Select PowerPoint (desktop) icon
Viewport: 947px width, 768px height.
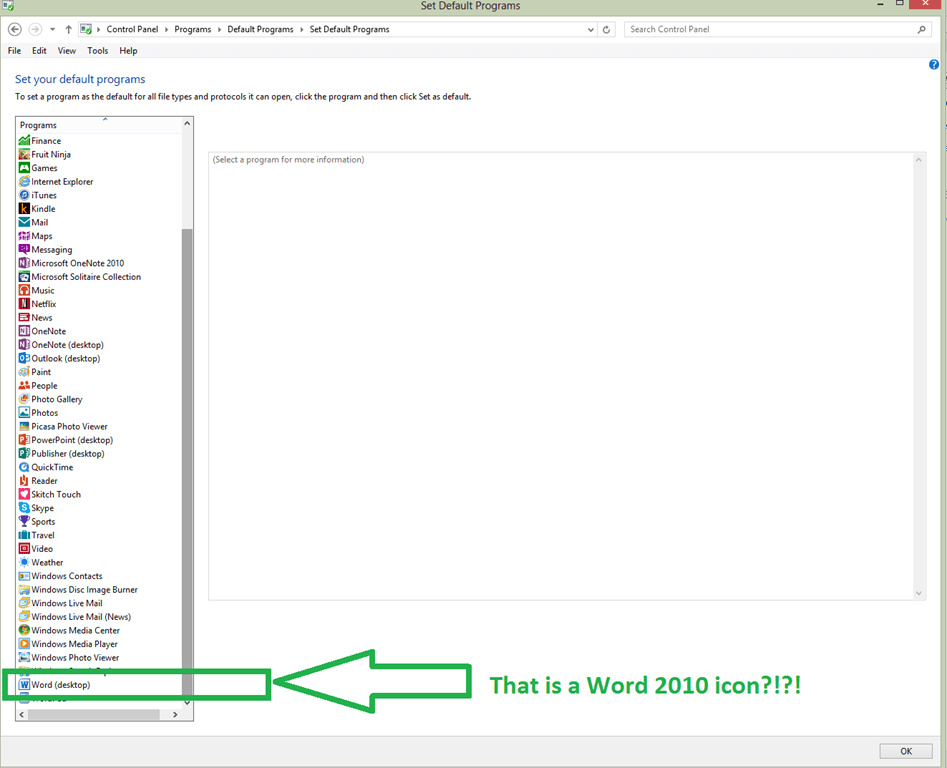[24, 440]
